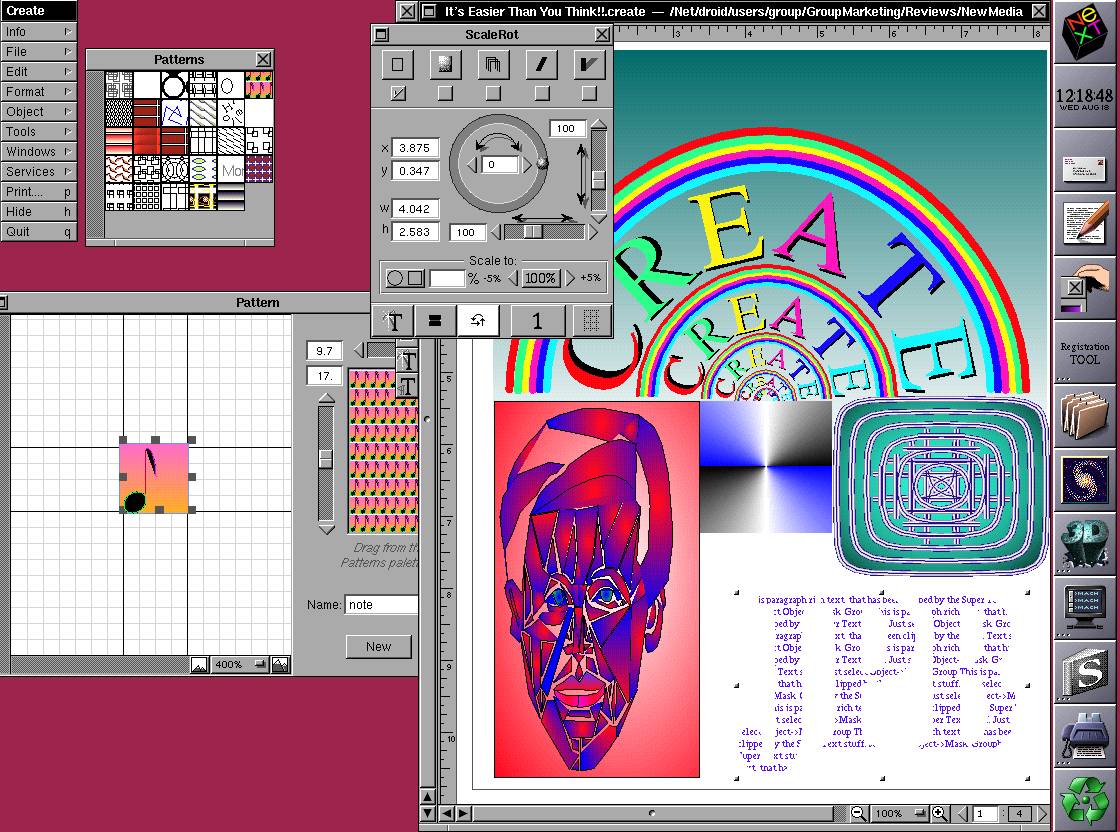Open the green Recycler dock icon
Viewport: 1120px width, 832px height.
(x=1084, y=800)
